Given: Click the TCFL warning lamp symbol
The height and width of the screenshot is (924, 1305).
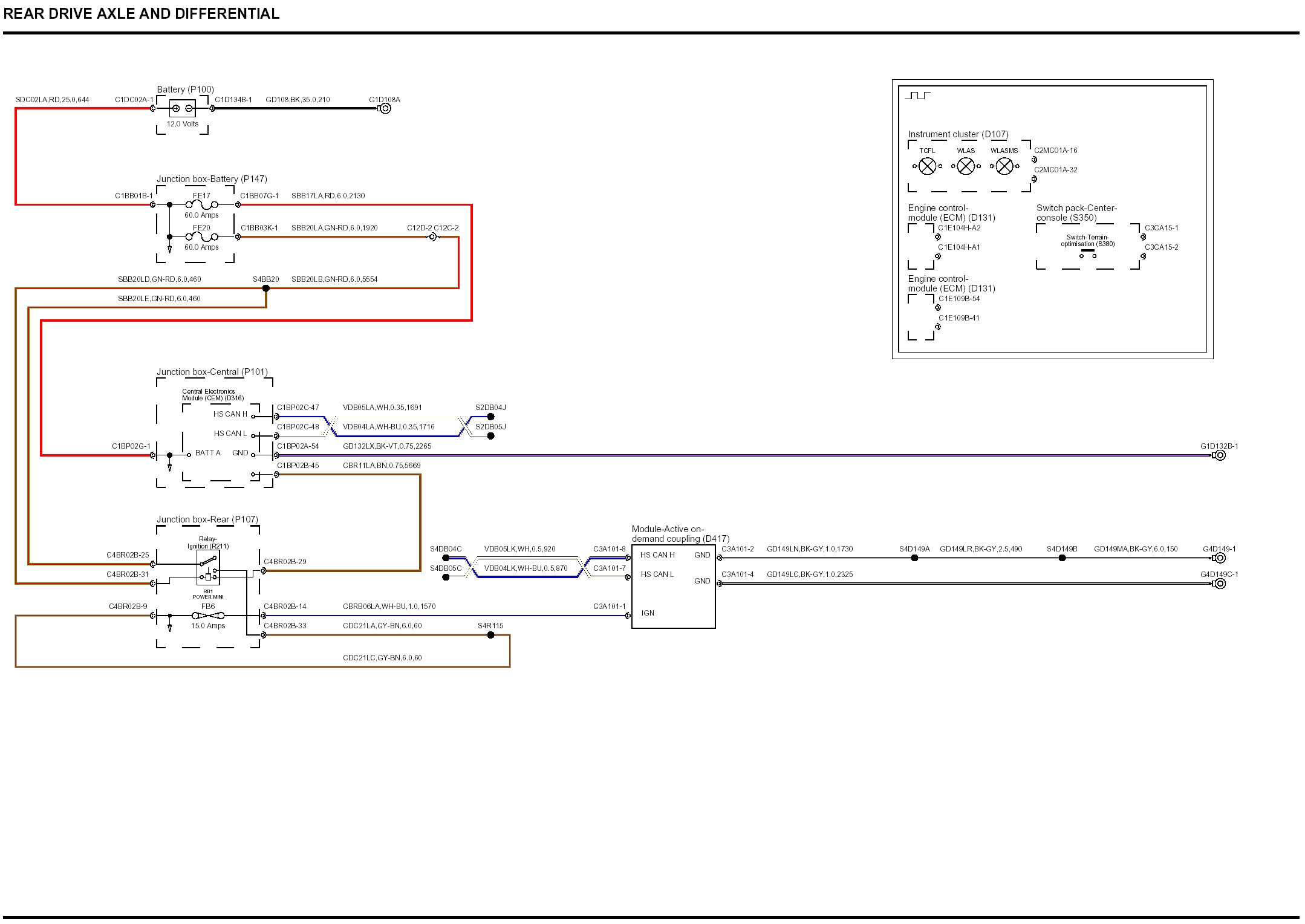Looking at the screenshot, I should tap(927, 166).
